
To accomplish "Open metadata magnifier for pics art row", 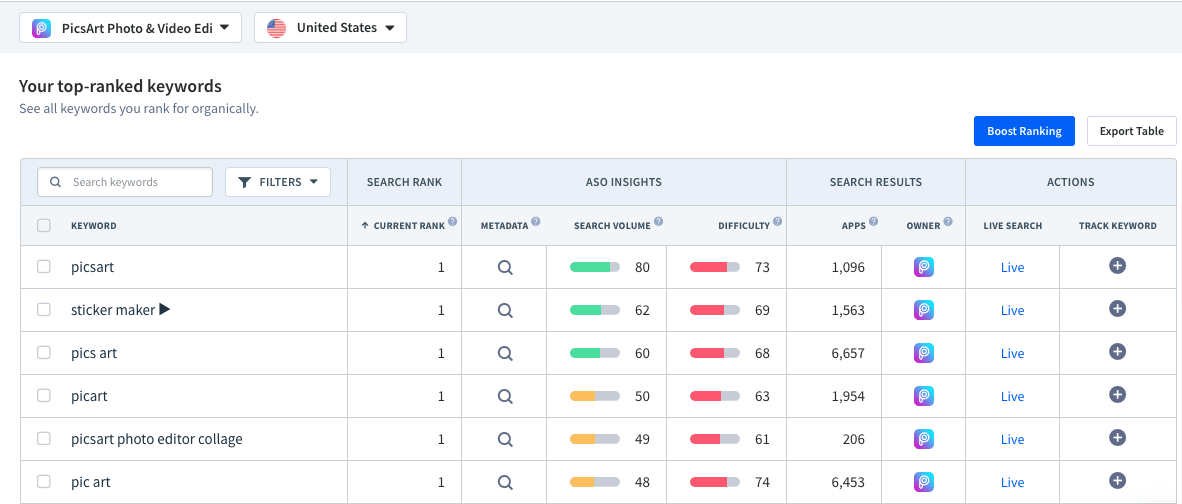I will [505, 353].
